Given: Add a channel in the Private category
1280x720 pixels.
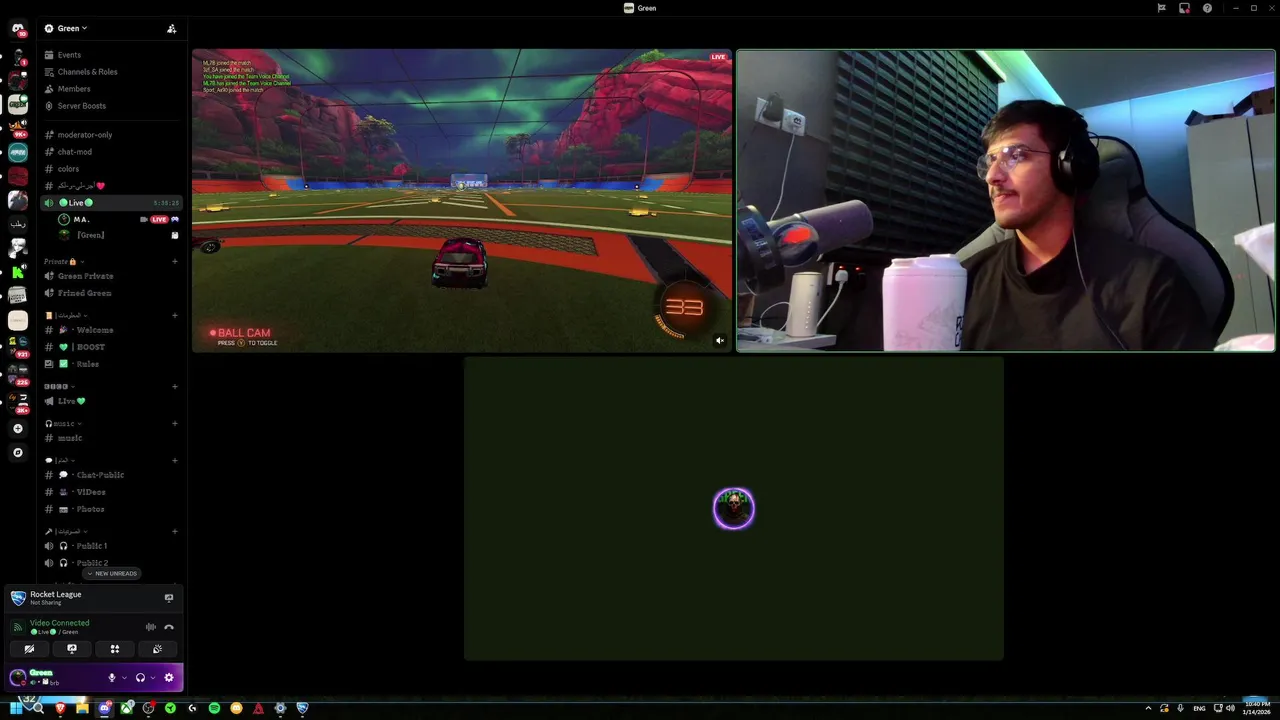Looking at the screenshot, I should coord(175,261).
